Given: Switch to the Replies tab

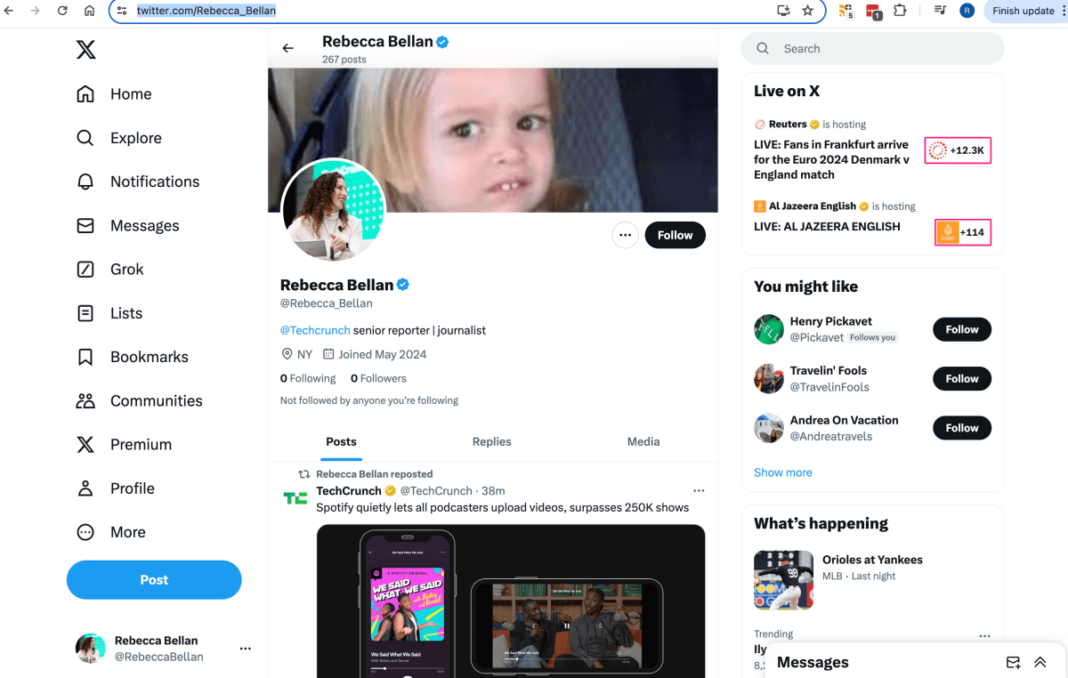Looking at the screenshot, I should 491,442.
